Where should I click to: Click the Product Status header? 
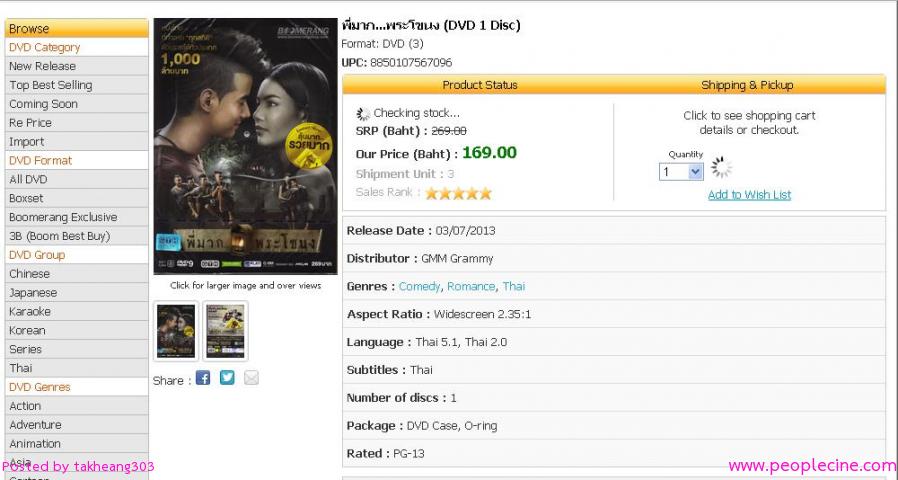pos(480,85)
